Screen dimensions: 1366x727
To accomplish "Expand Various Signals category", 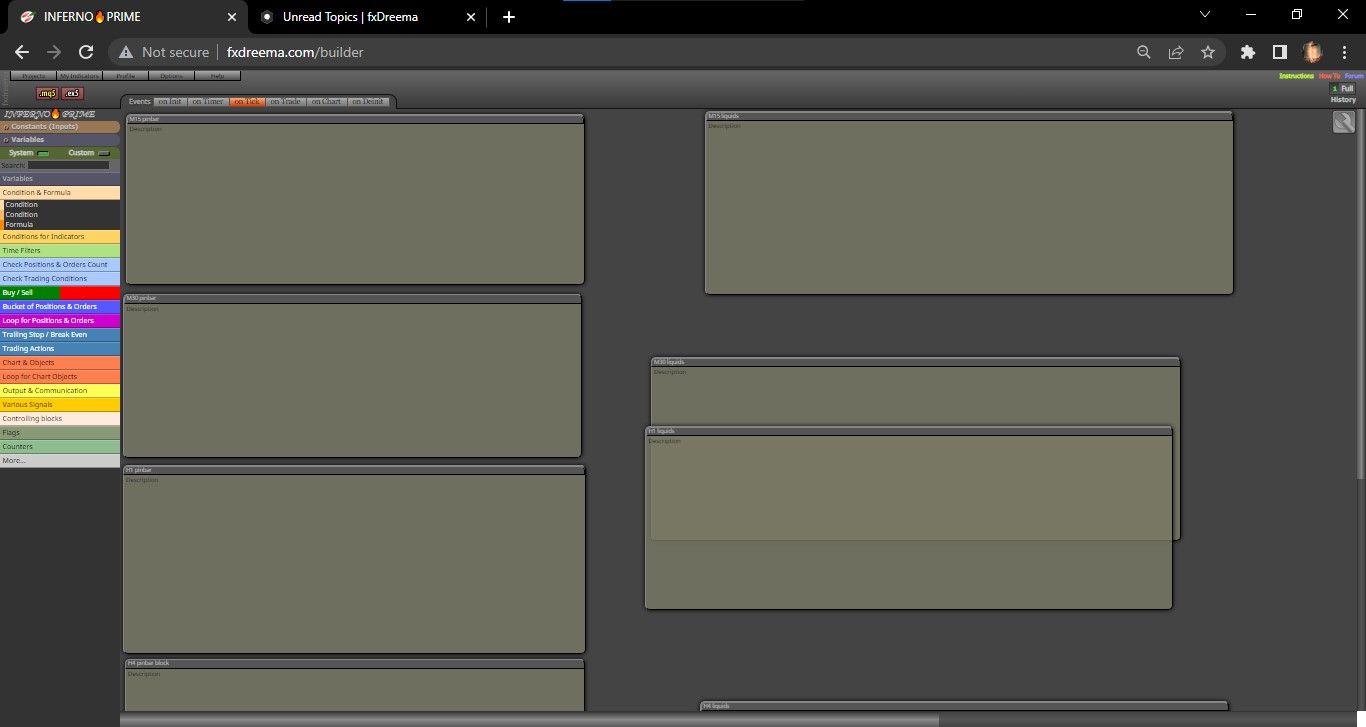I will (60, 405).
